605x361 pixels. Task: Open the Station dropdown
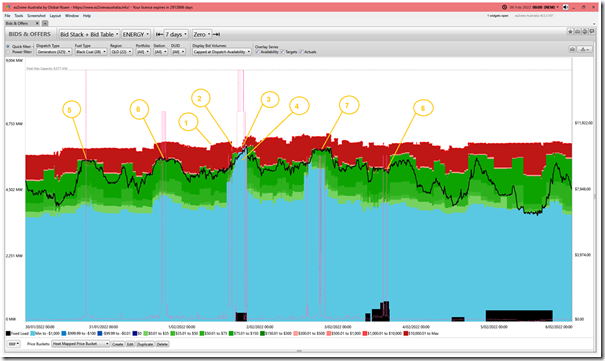(x=161, y=52)
